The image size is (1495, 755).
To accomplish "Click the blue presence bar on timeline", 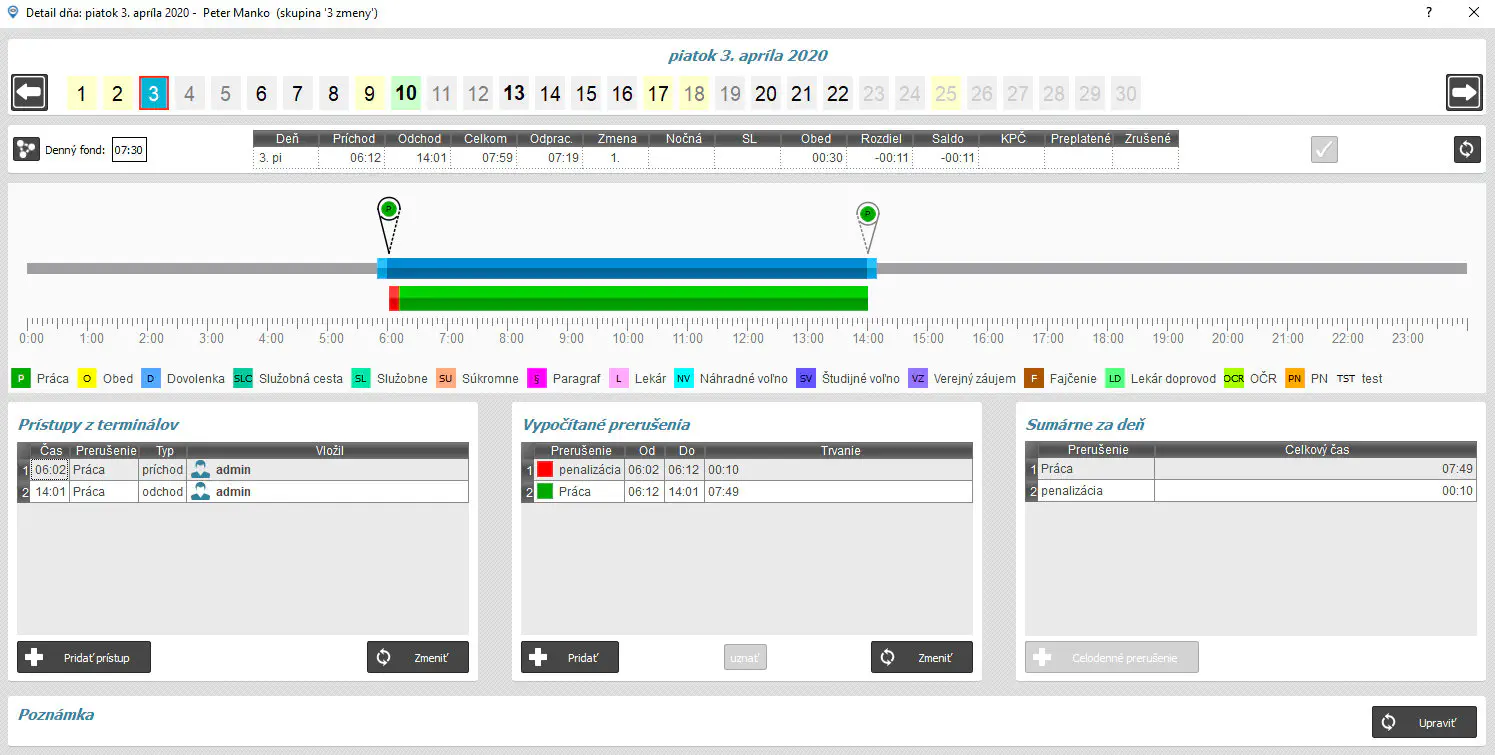I will click(627, 268).
